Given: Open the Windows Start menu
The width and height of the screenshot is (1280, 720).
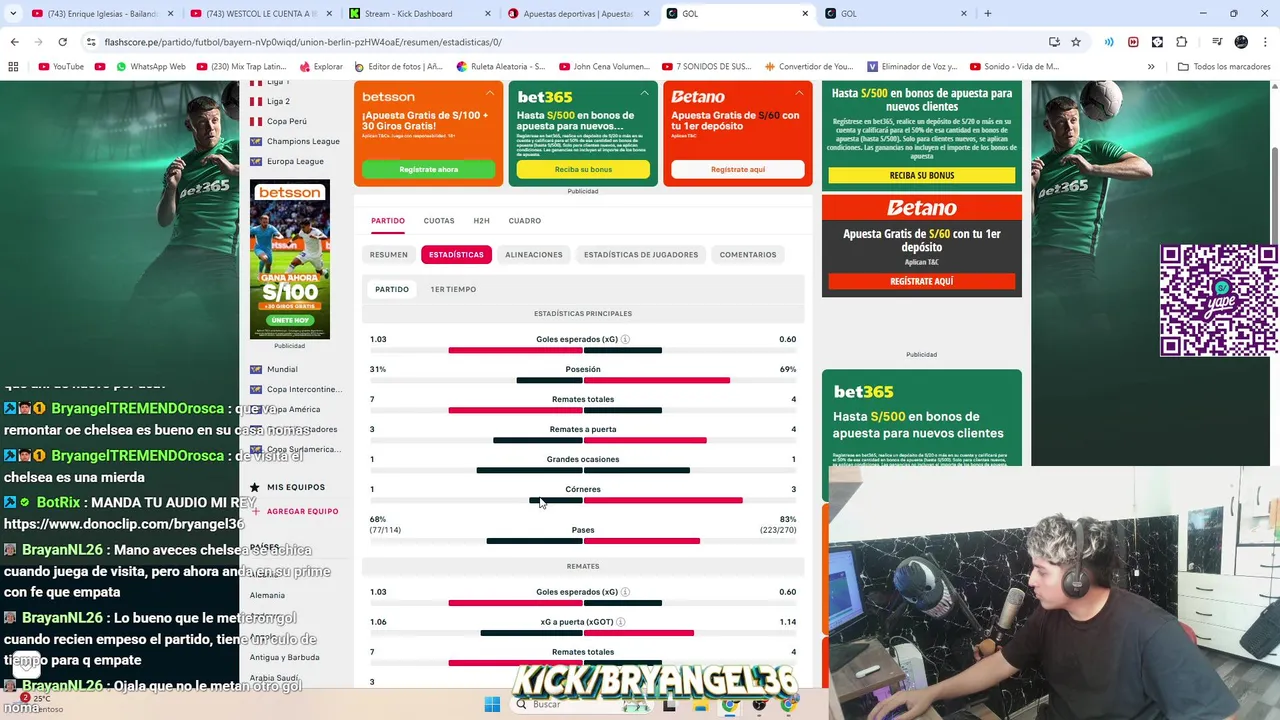Looking at the screenshot, I should (492, 704).
